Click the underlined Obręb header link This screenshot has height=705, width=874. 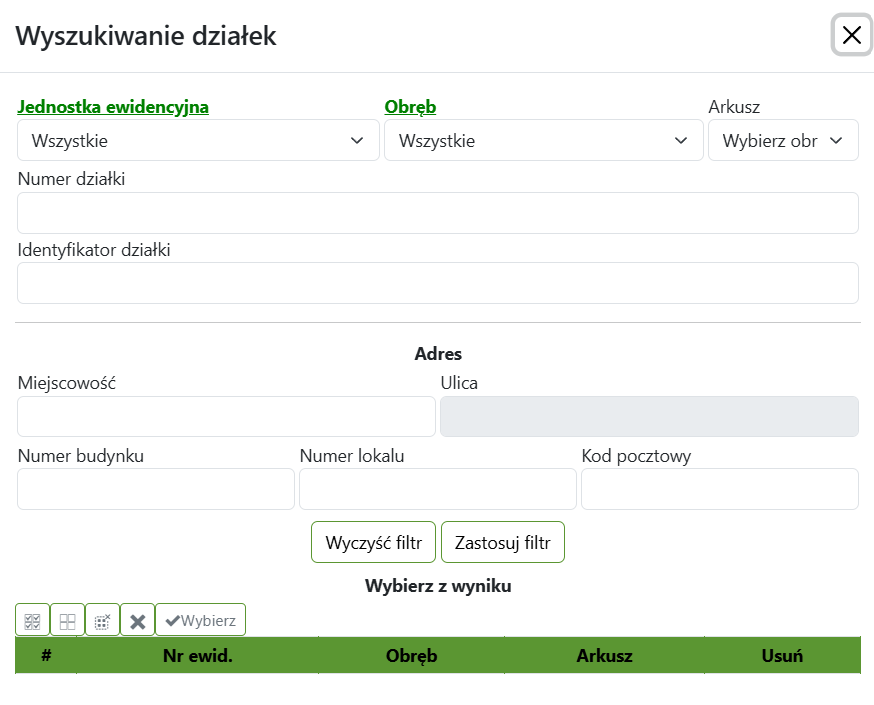(x=410, y=106)
